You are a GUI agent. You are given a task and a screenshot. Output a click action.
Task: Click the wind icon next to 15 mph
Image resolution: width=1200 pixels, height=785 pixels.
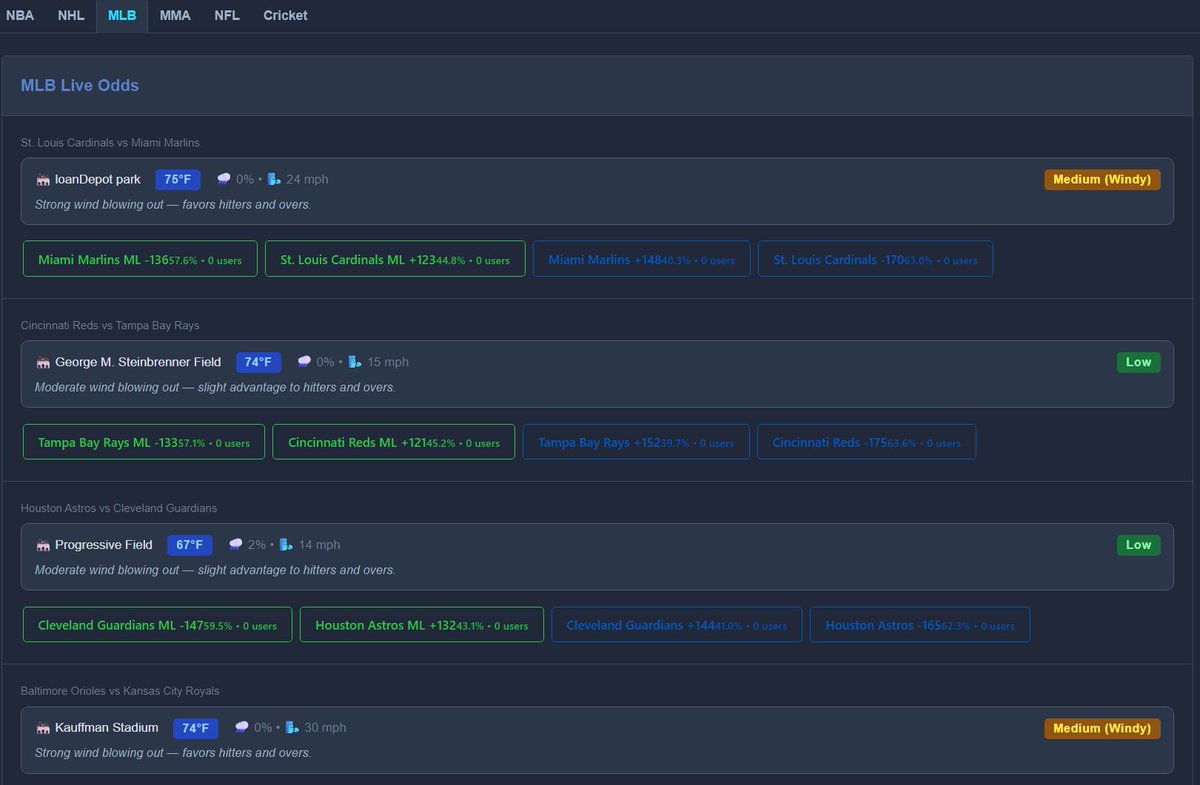pos(355,362)
